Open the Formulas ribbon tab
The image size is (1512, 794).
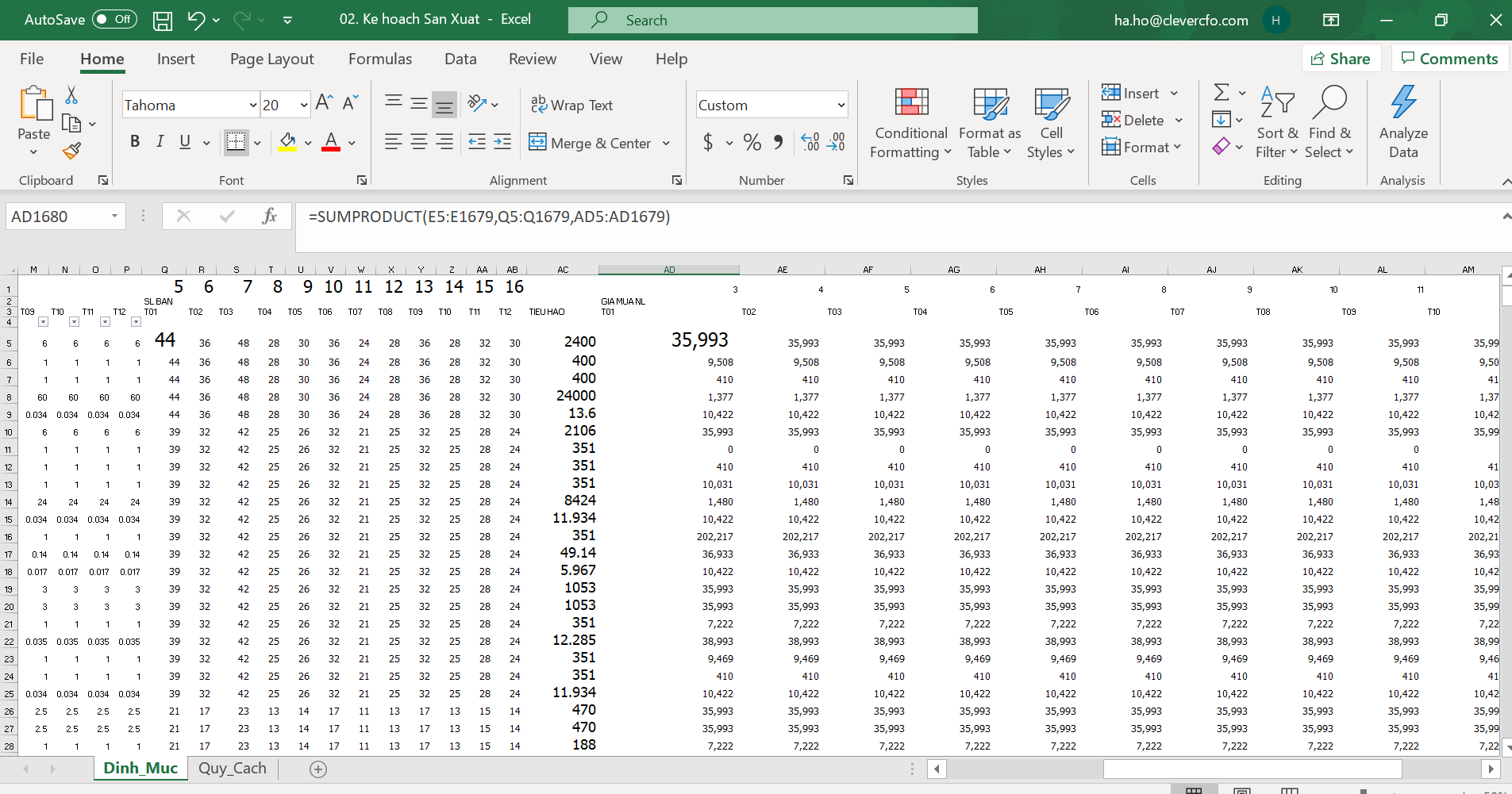[x=380, y=59]
